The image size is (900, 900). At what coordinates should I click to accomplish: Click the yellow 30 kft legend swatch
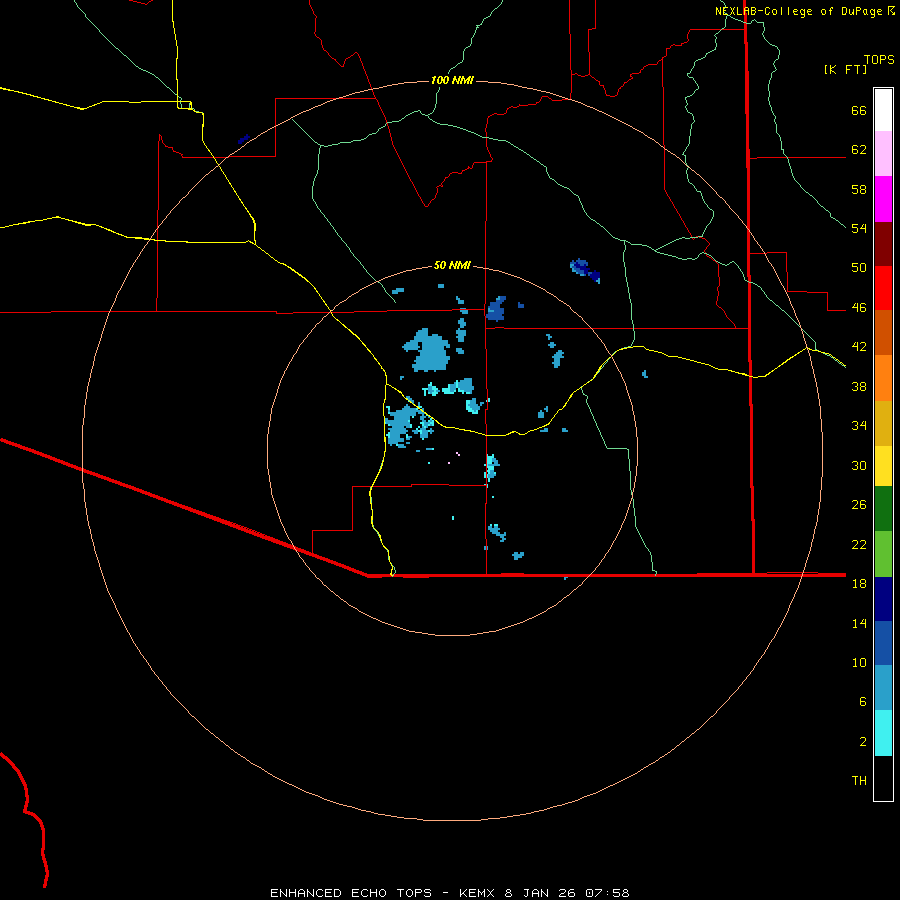[x=883, y=465]
